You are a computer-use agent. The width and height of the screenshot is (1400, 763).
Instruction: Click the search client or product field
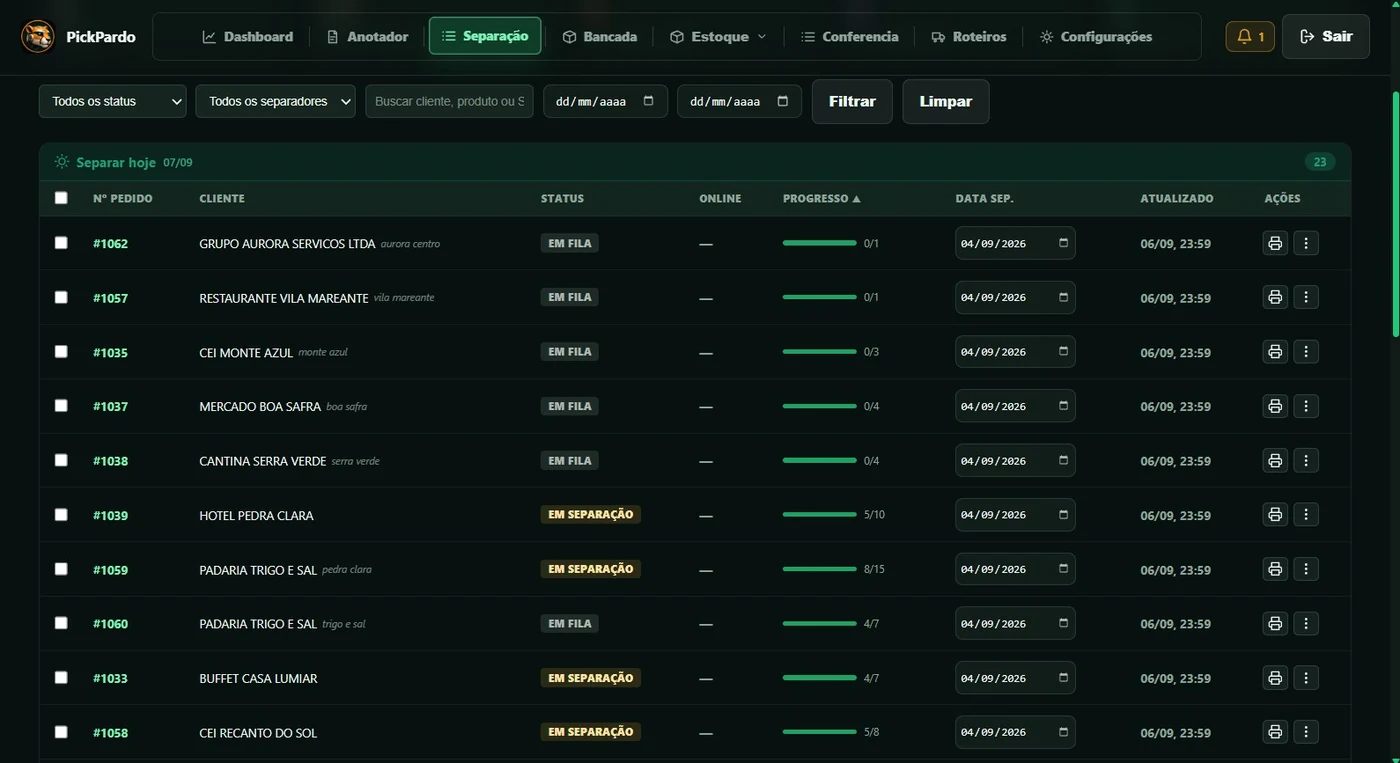point(449,101)
